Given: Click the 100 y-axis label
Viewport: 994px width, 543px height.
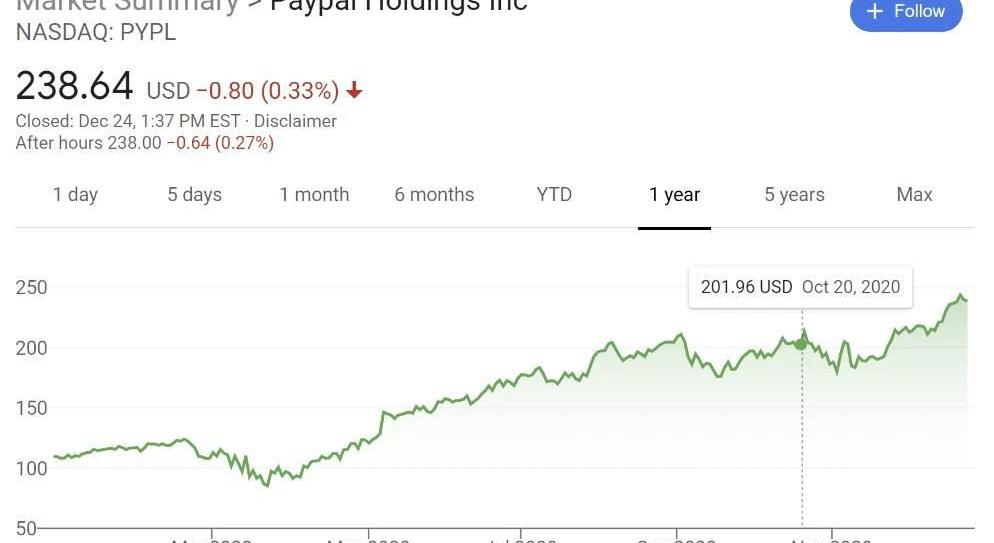Looking at the screenshot, I should click(32, 468).
